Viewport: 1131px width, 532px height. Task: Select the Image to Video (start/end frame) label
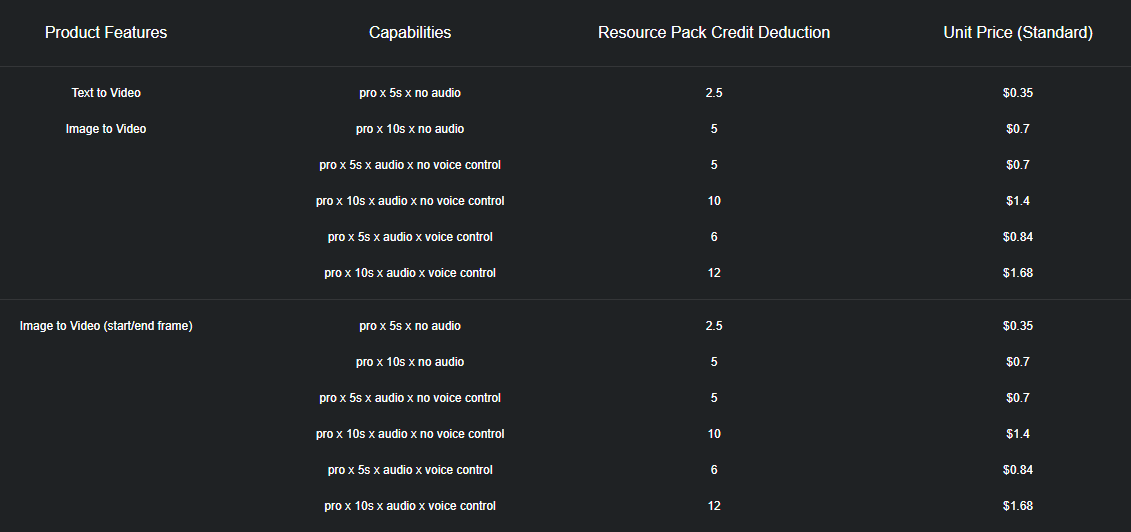coord(106,326)
